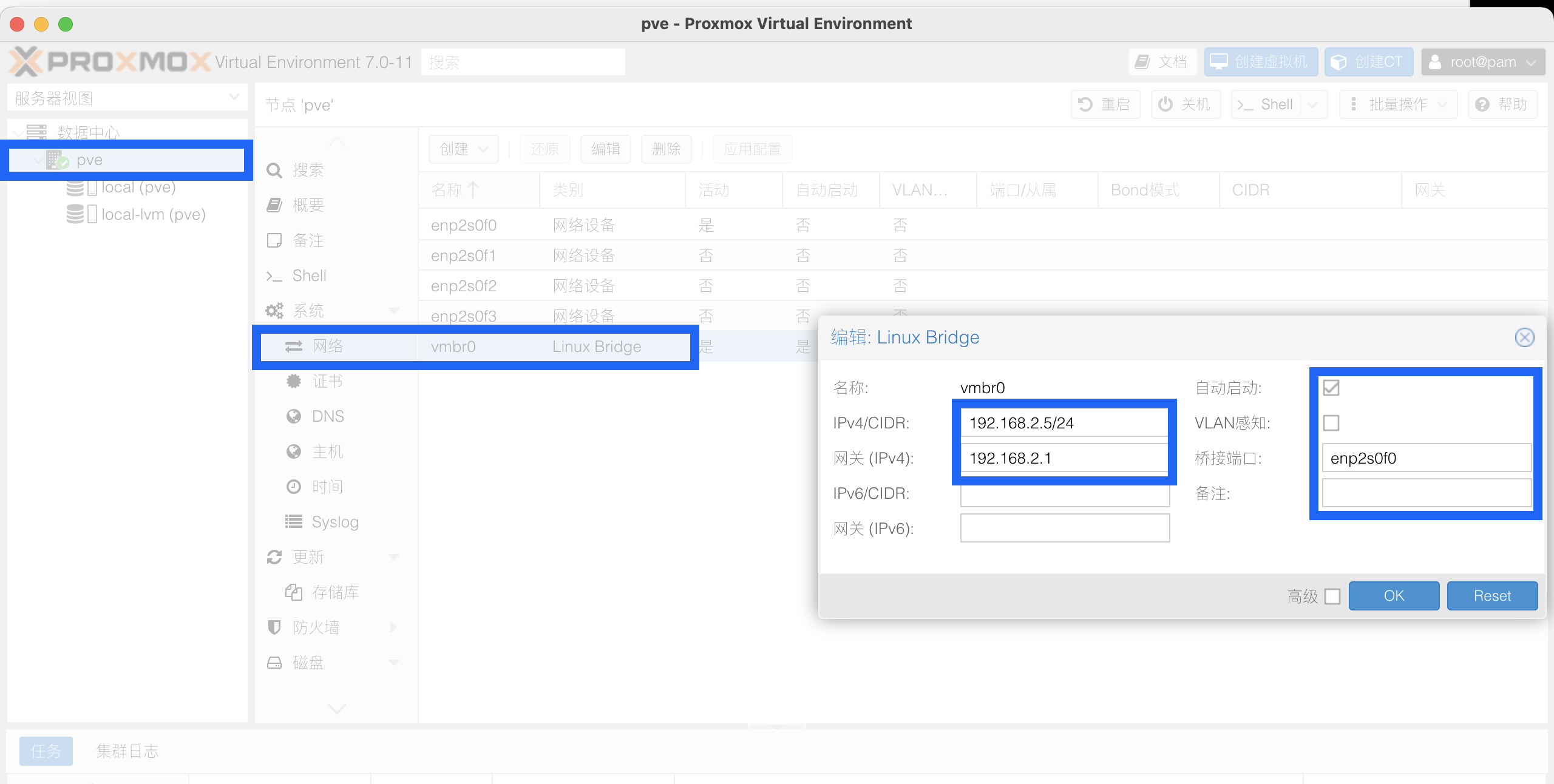Open the 服务器视图 view selector
Screen dimensions: 1554x784
(x=127, y=98)
